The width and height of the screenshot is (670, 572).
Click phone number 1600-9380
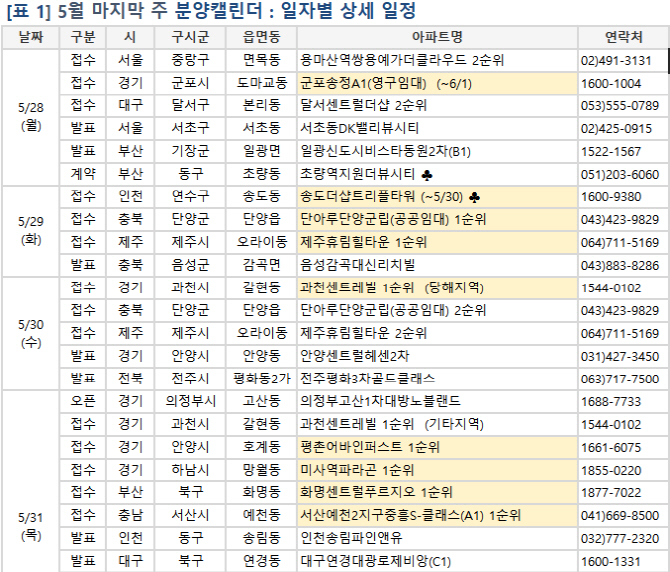611,197
